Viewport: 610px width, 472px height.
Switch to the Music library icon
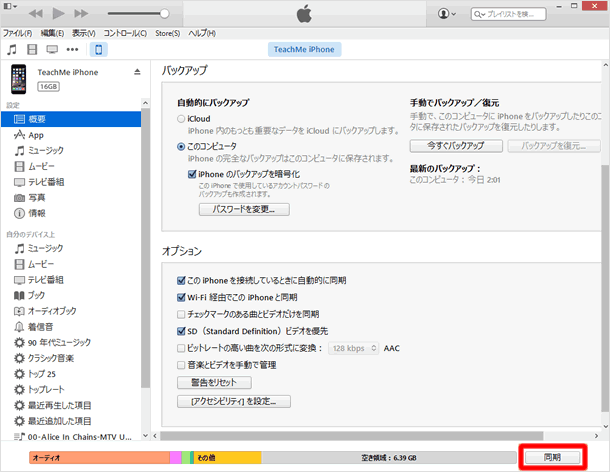(x=12, y=49)
